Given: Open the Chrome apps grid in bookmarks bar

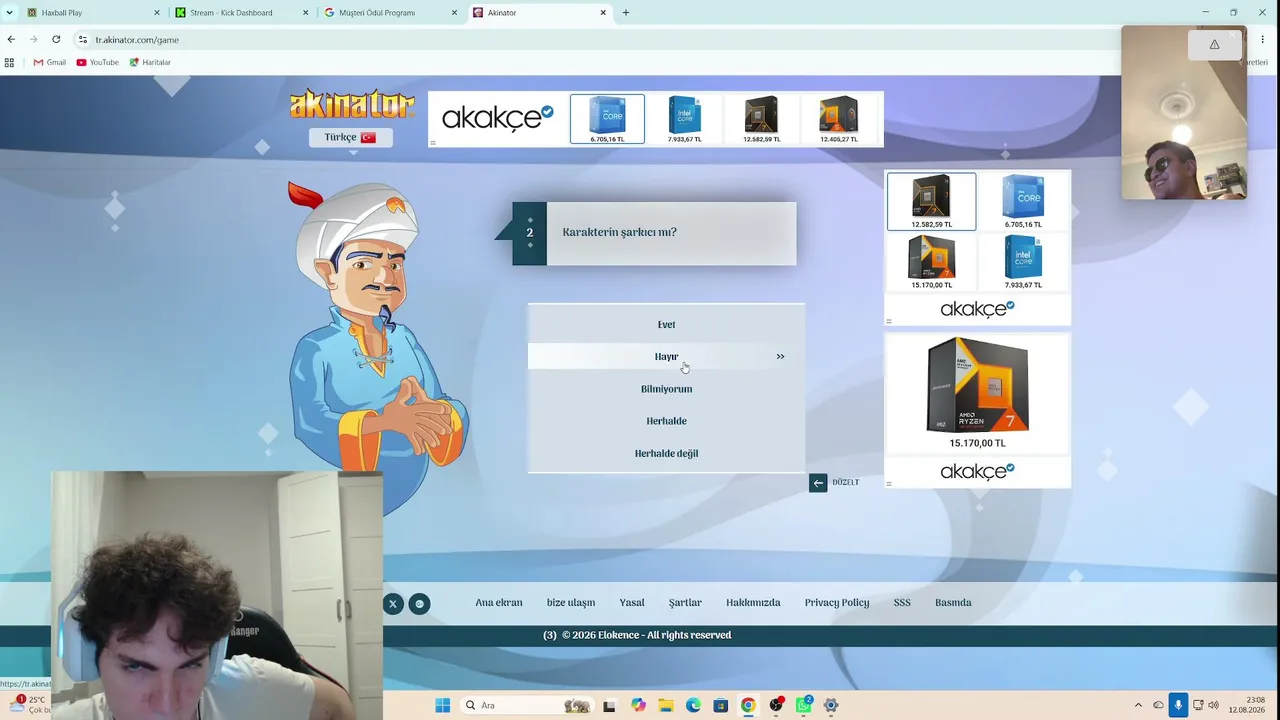Looking at the screenshot, I should (9, 62).
